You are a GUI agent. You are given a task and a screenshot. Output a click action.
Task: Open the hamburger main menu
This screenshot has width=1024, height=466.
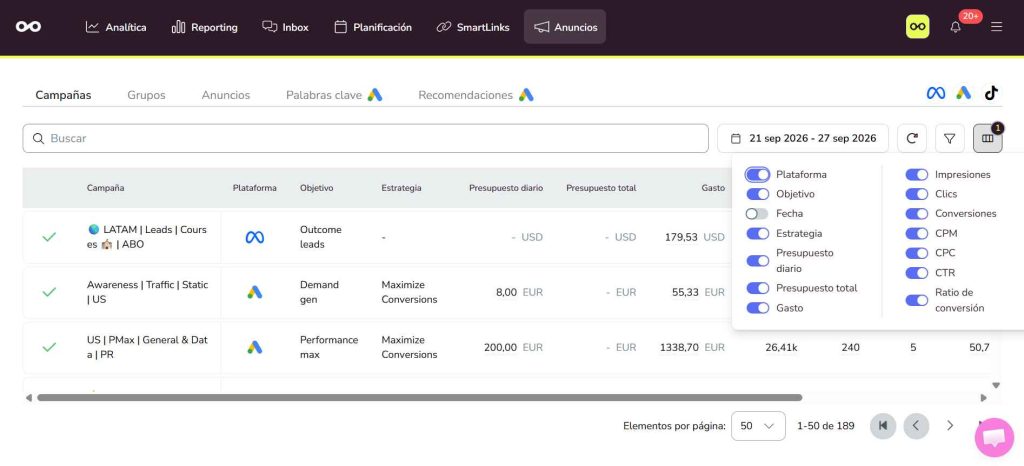996,27
